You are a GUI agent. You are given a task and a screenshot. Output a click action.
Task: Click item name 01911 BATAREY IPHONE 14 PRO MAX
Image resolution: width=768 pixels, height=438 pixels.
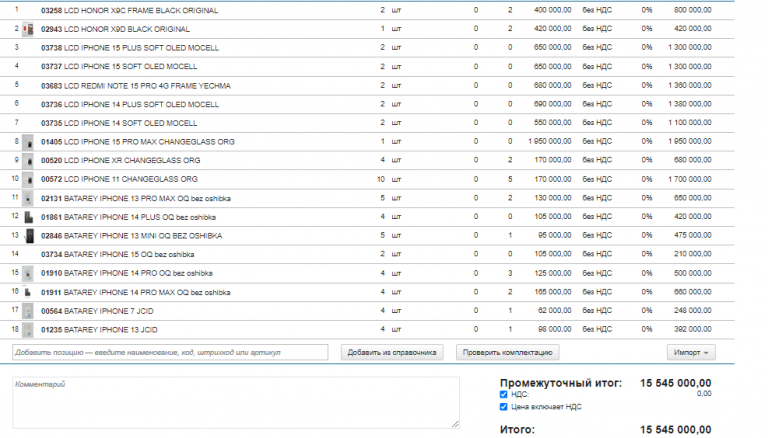(136, 292)
